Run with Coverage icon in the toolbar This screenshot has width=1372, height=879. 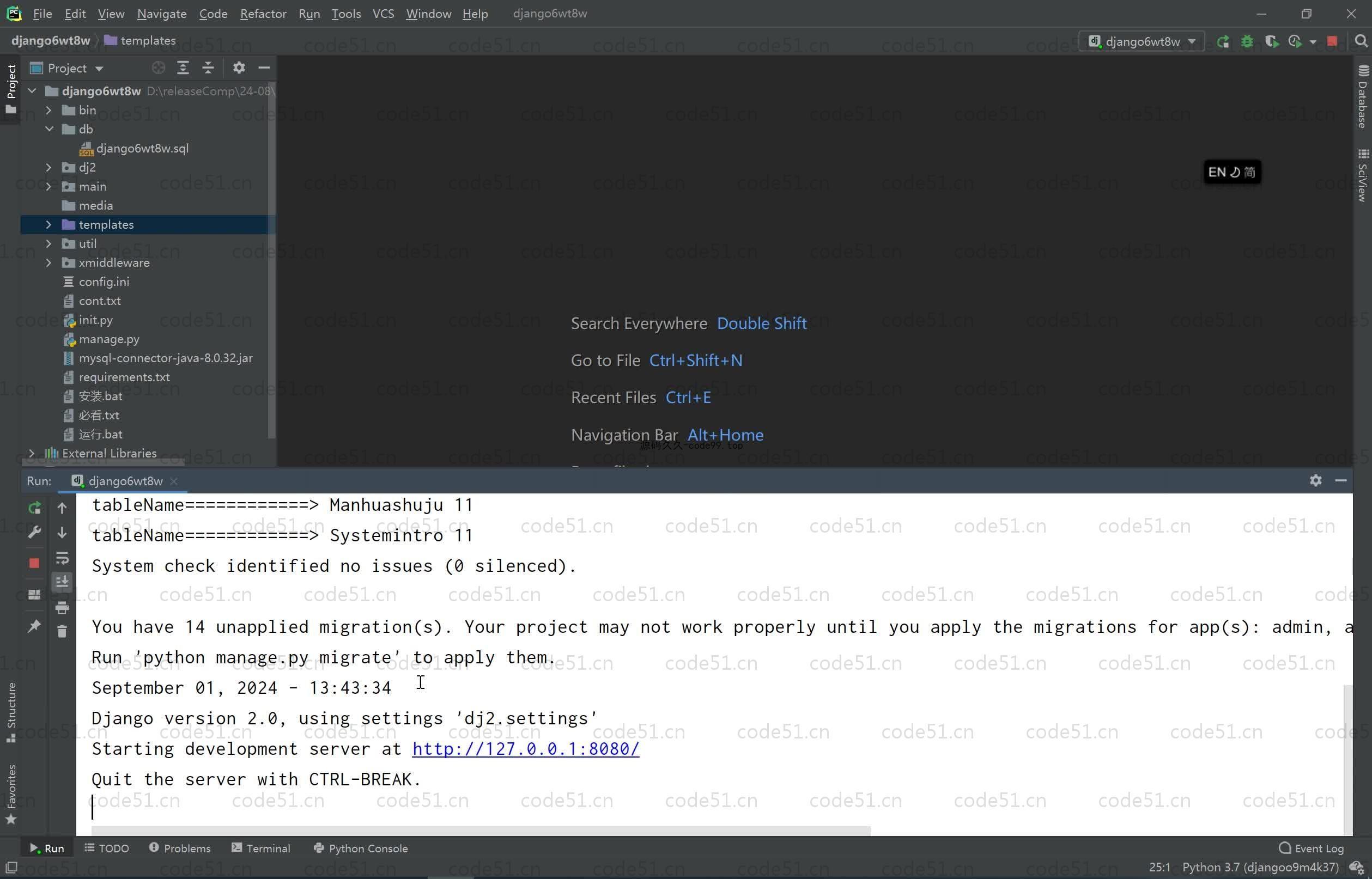point(1272,42)
